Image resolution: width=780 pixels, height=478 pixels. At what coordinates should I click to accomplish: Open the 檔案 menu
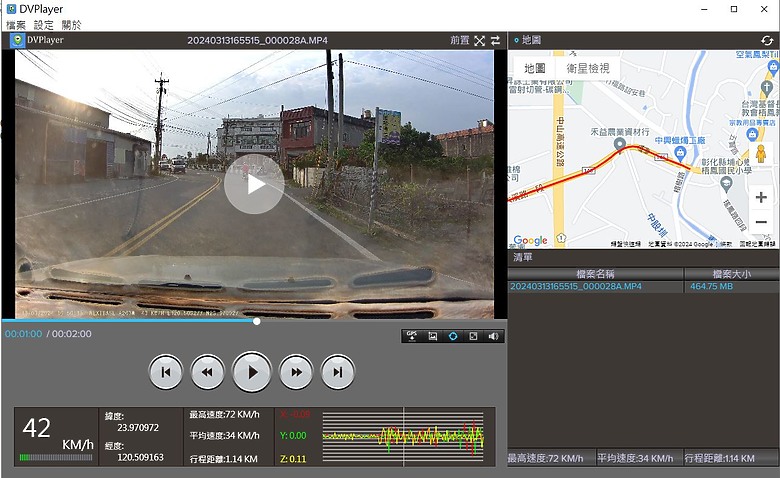pos(15,25)
